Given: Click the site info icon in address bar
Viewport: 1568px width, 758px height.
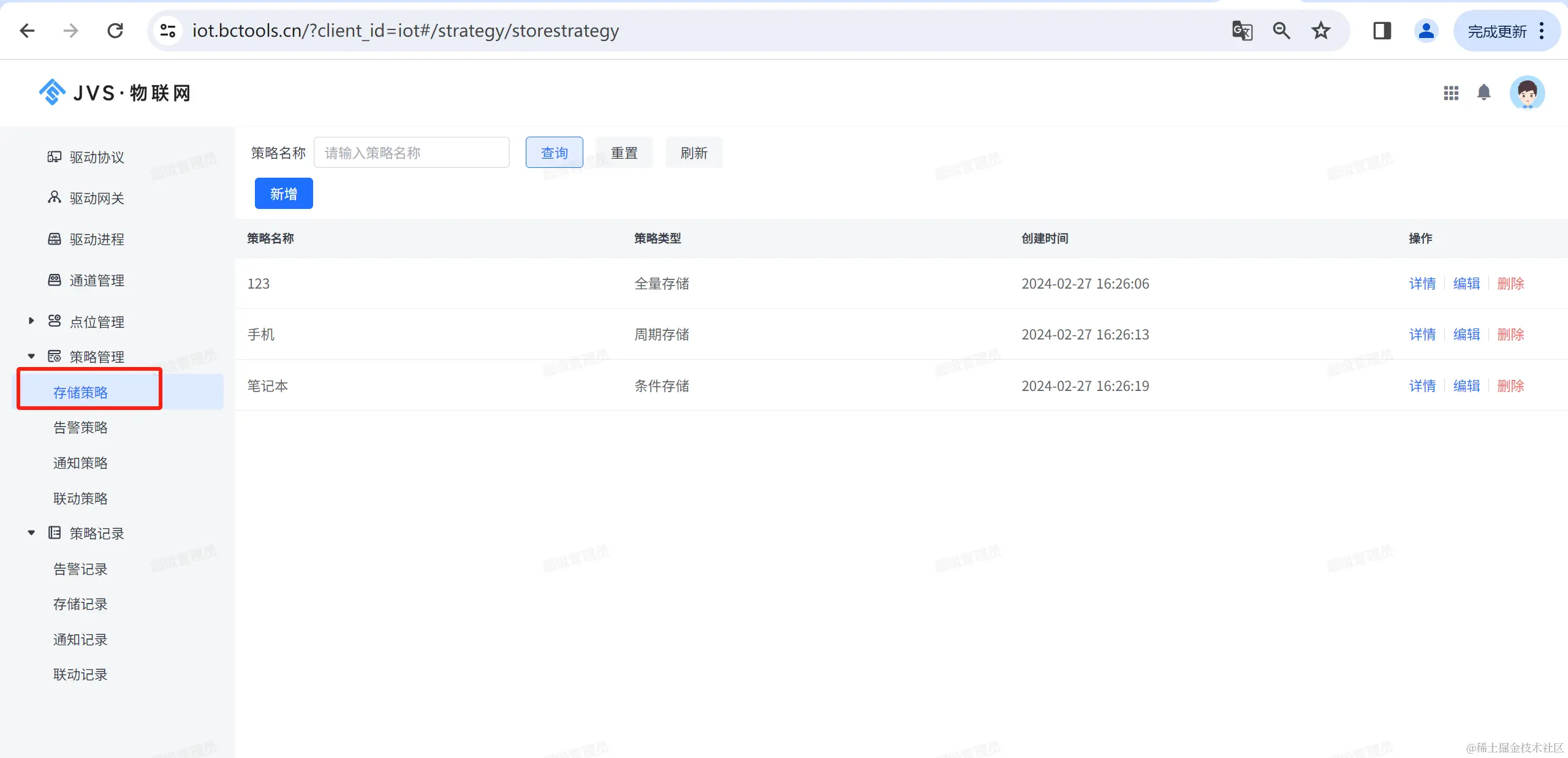Looking at the screenshot, I should point(168,31).
